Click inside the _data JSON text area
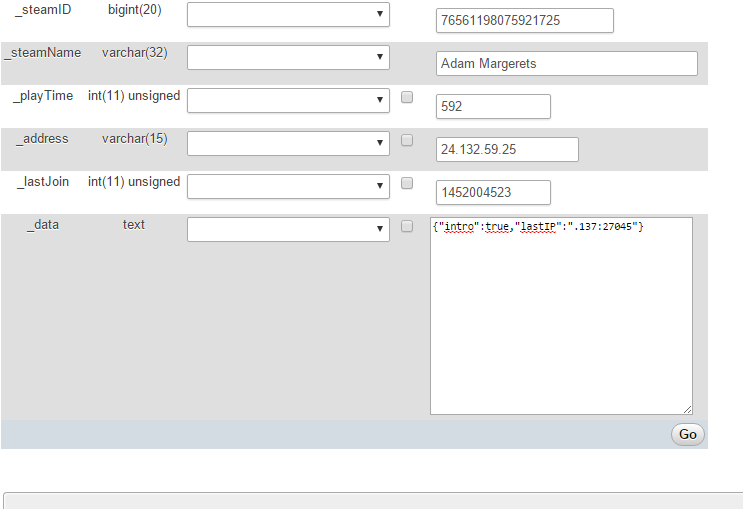 pyautogui.click(x=562, y=316)
